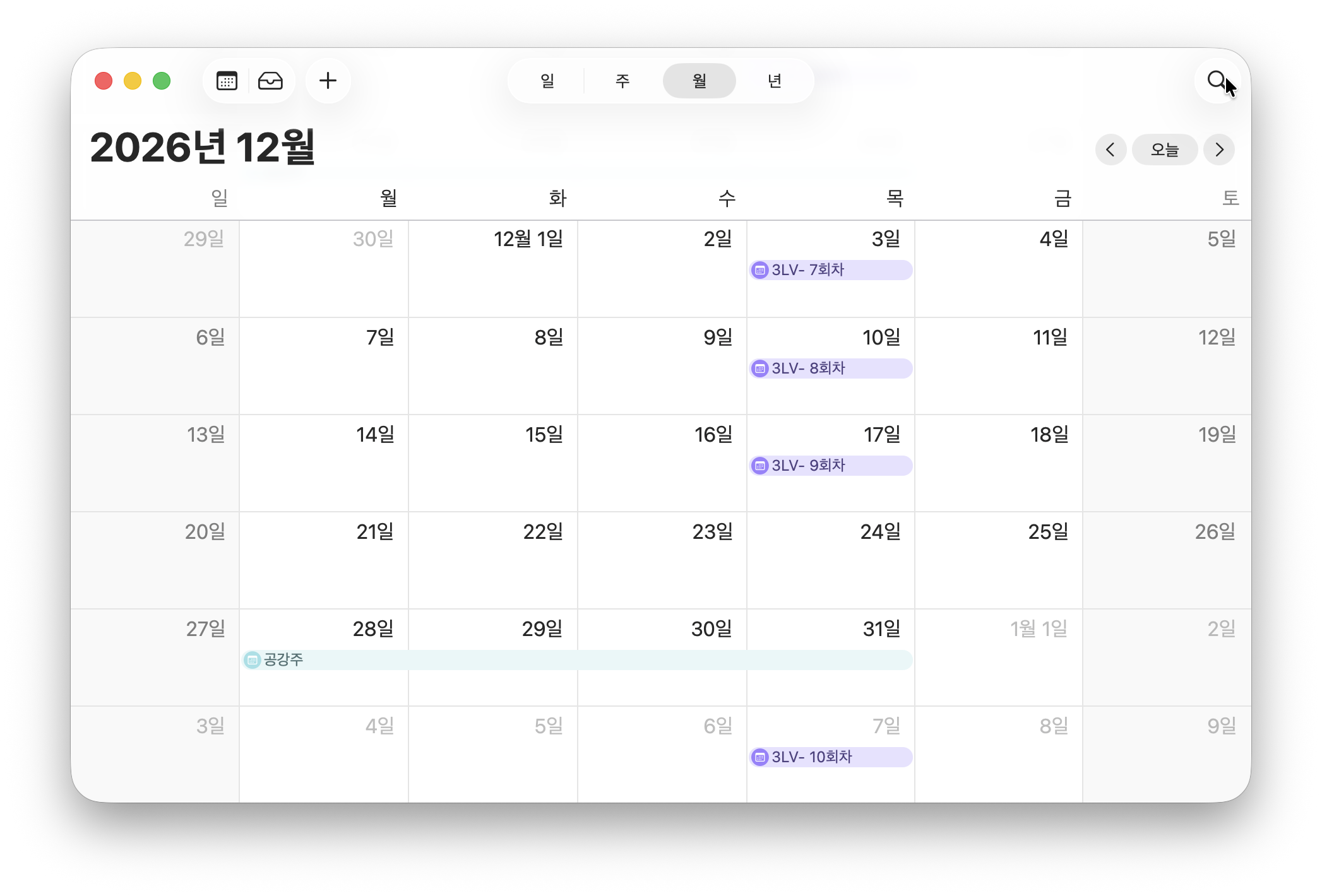Select the 20일 Sunday cell
This screenshot has width=1322, height=896.
[155, 560]
